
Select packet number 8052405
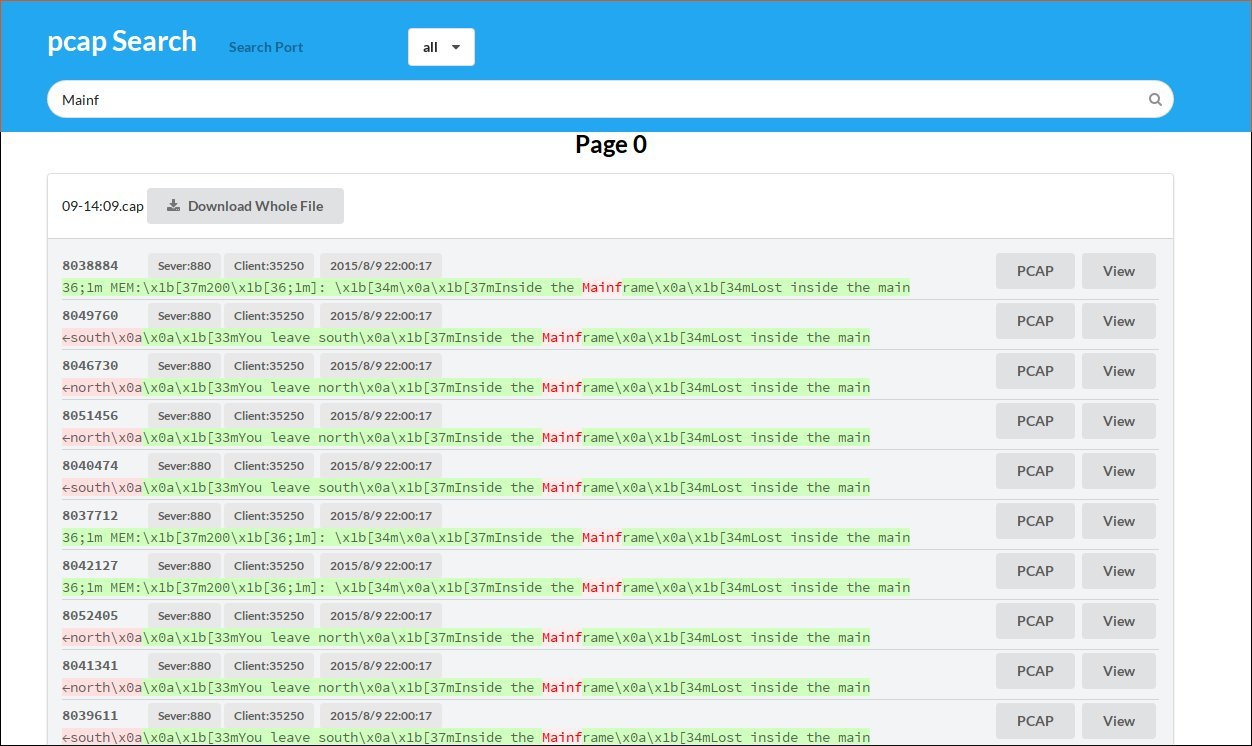tap(90, 616)
